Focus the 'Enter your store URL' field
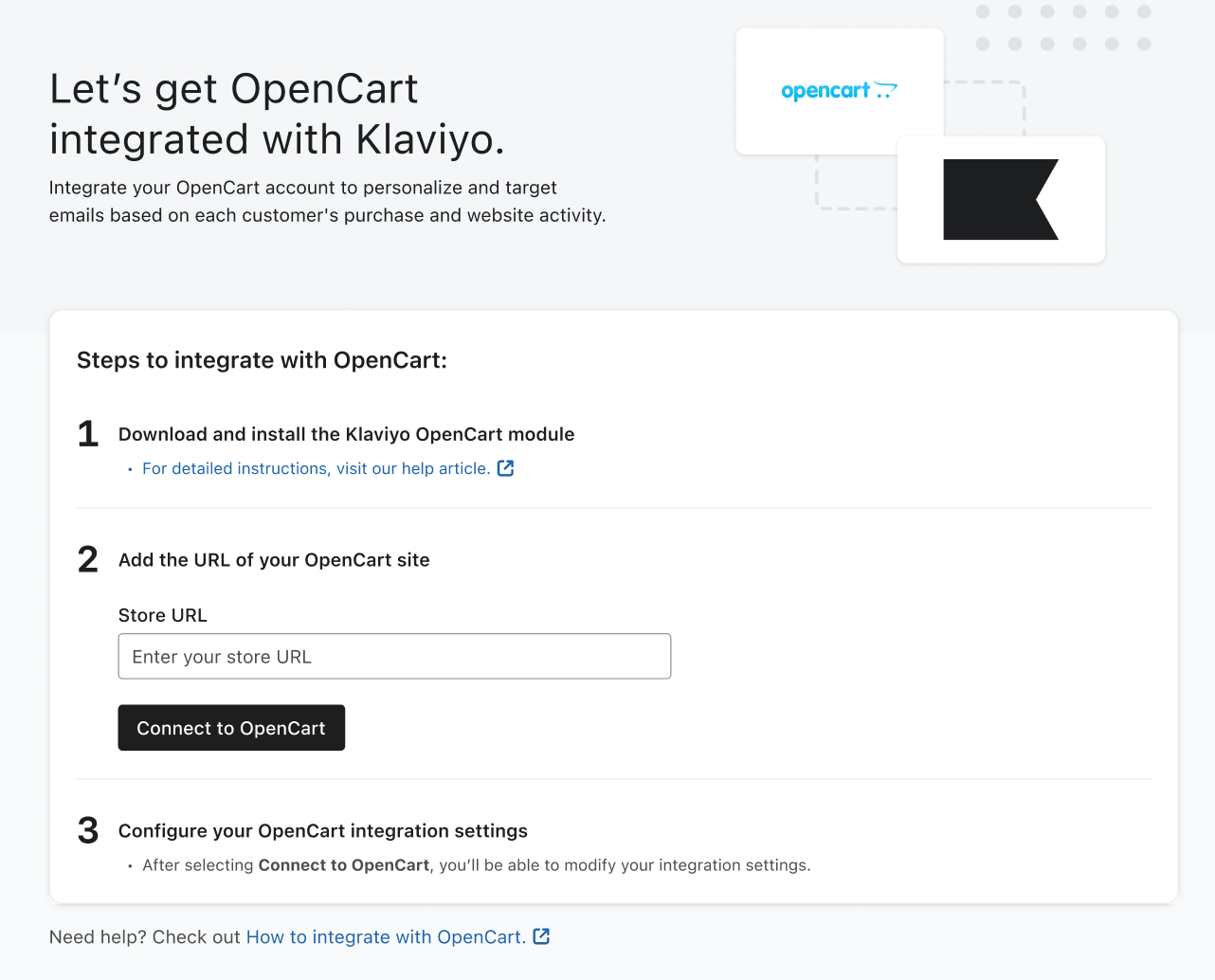This screenshot has height=980, width=1215. 394,657
